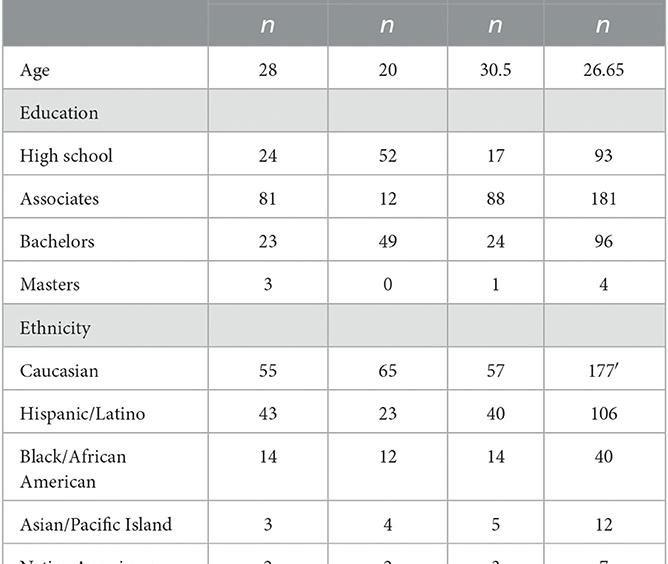Screen dimensions: 668x564
Task: Click the Associates value 88 cell
Action: coord(495,199)
